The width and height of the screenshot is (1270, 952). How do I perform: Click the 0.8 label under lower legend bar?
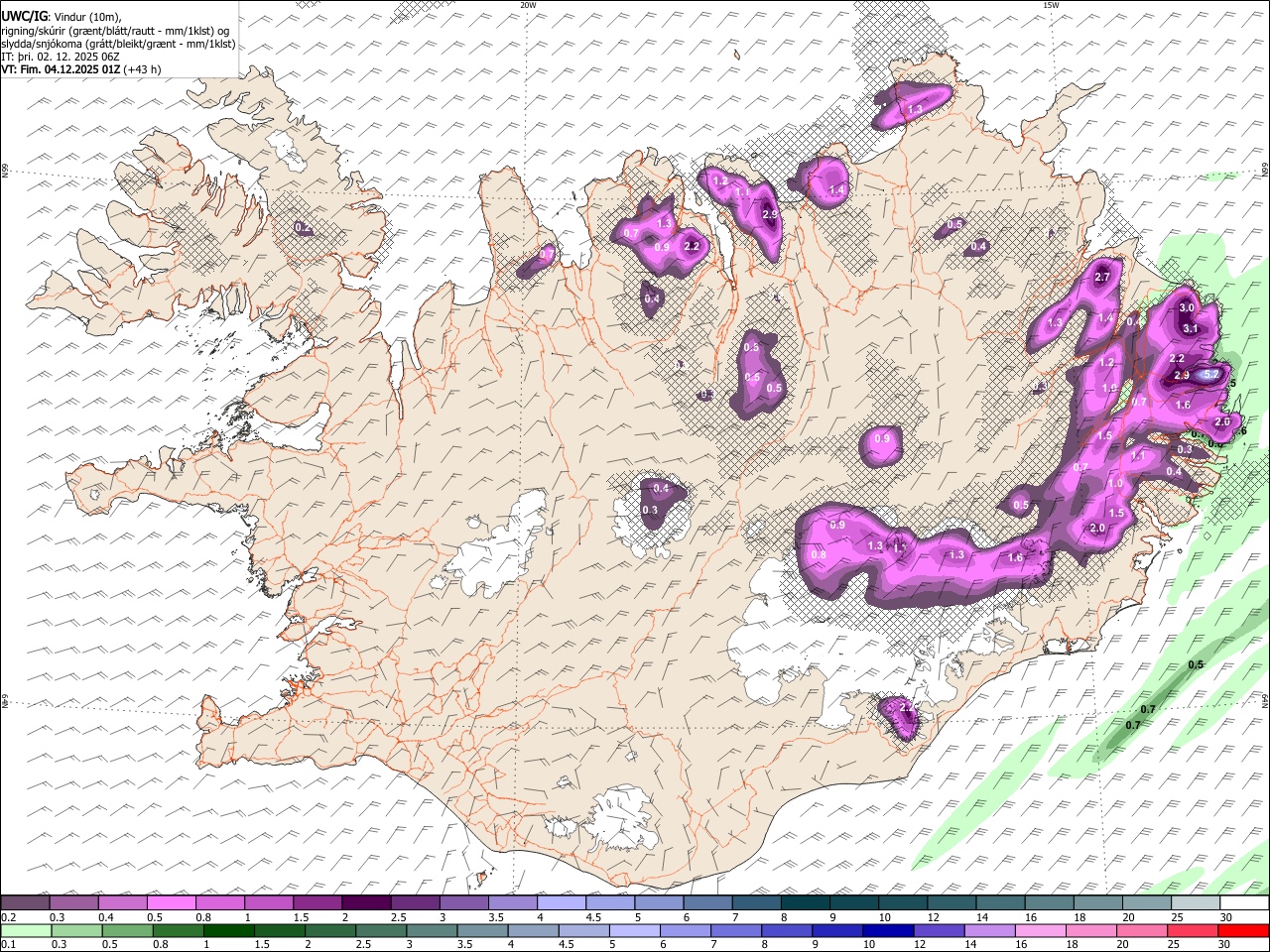[159, 945]
